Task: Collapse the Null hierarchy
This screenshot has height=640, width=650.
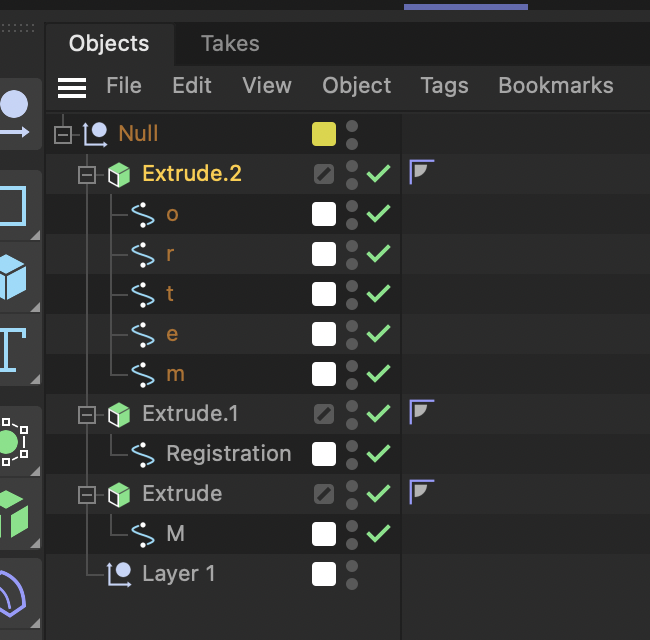Action: point(64,134)
